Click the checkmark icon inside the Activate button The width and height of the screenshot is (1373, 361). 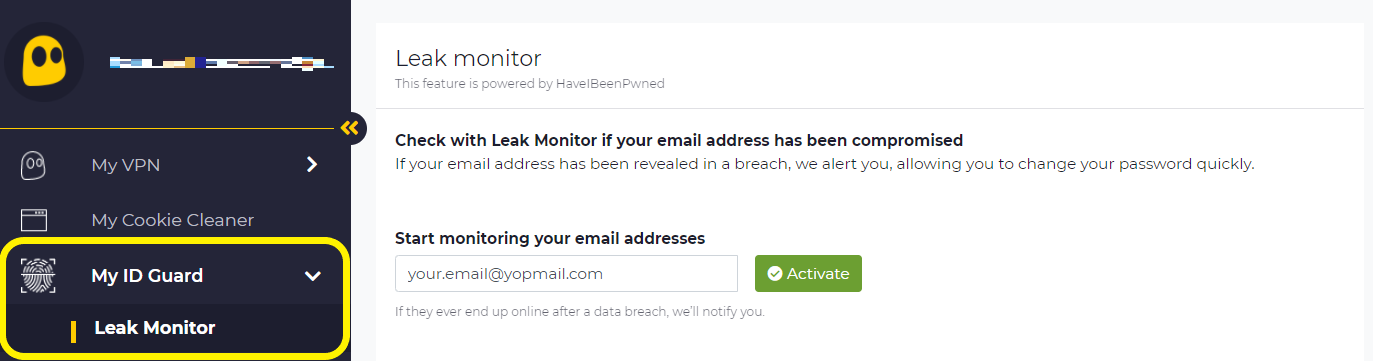point(774,274)
